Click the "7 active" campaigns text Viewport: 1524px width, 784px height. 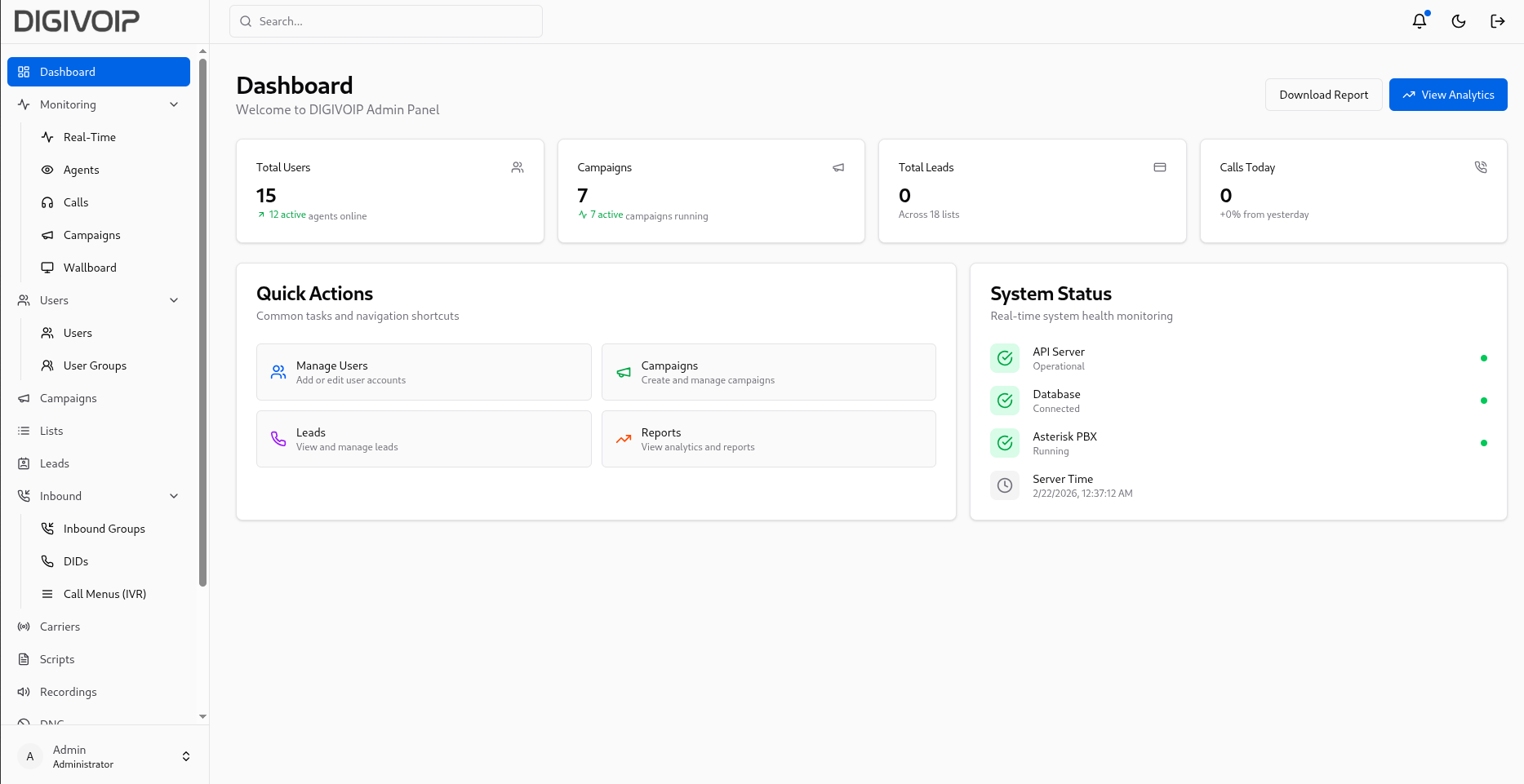606,215
